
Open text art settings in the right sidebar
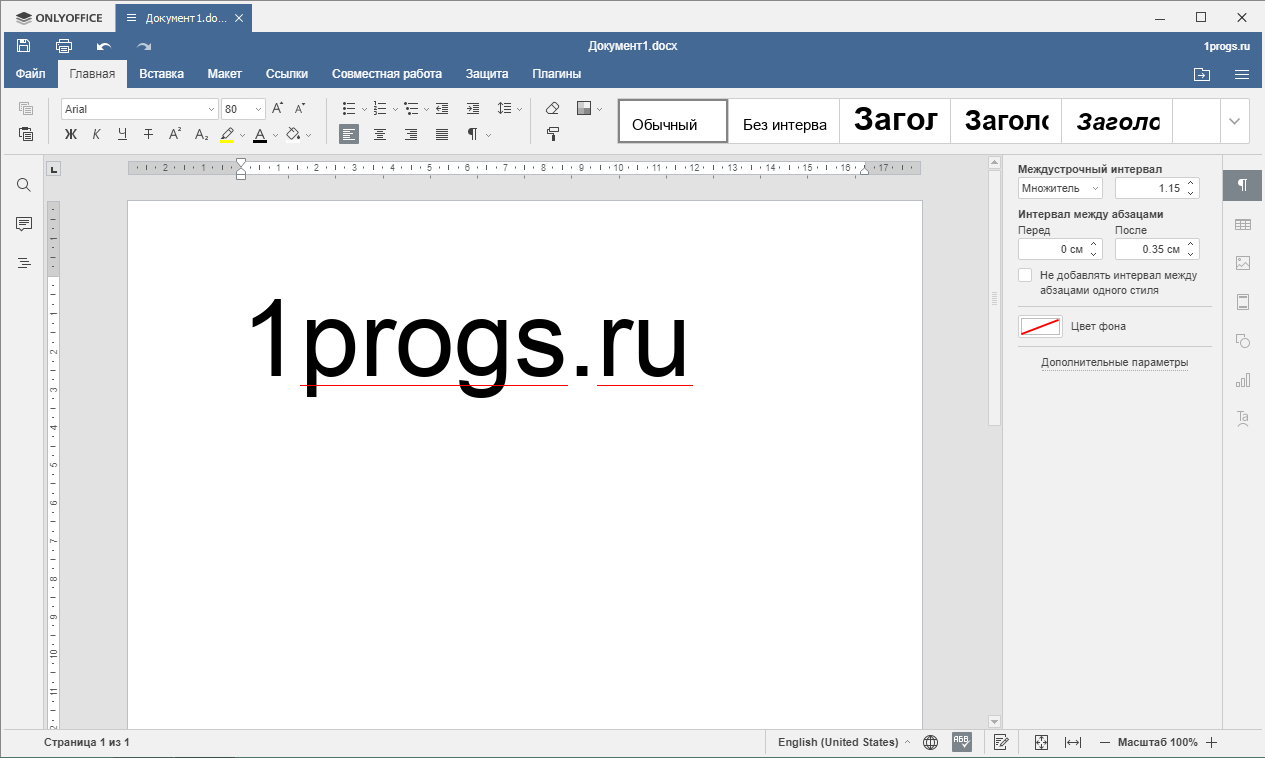(x=1243, y=418)
